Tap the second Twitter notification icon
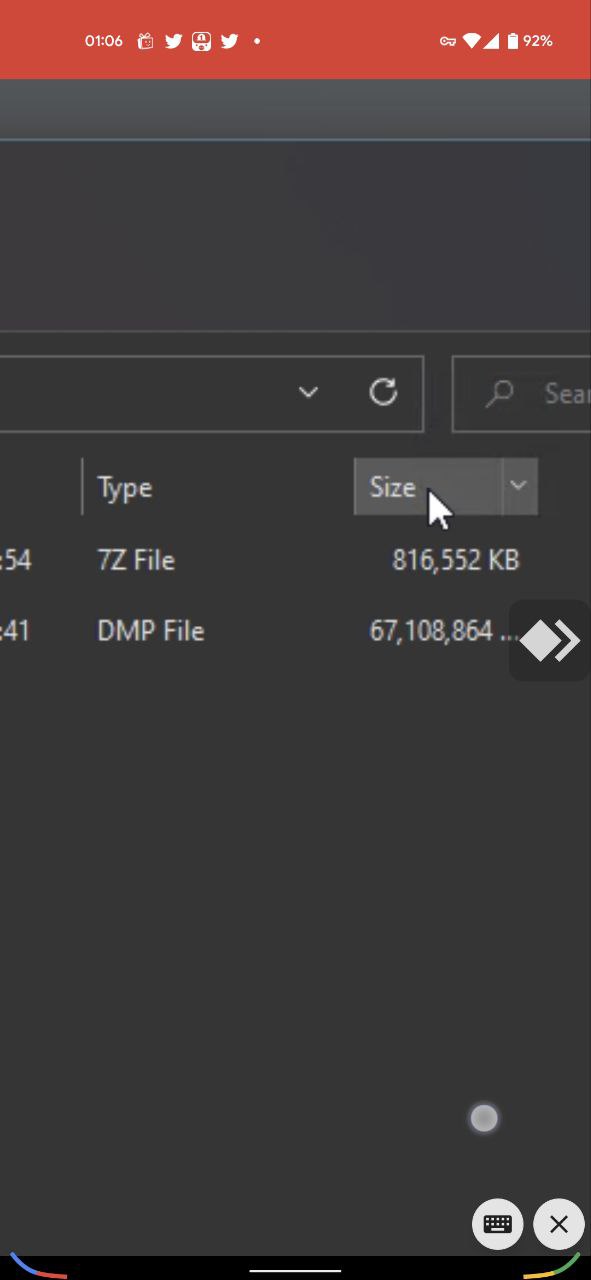Viewport: 591px width, 1280px height. [230, 41]
